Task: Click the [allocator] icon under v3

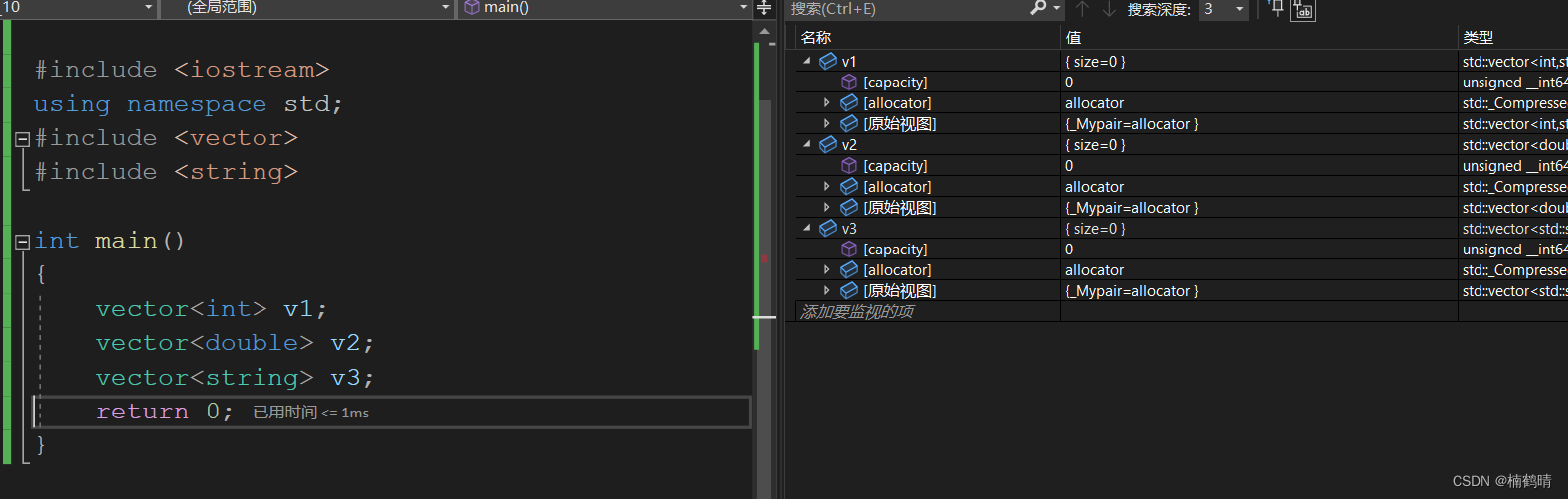Action: click(849, 269)
